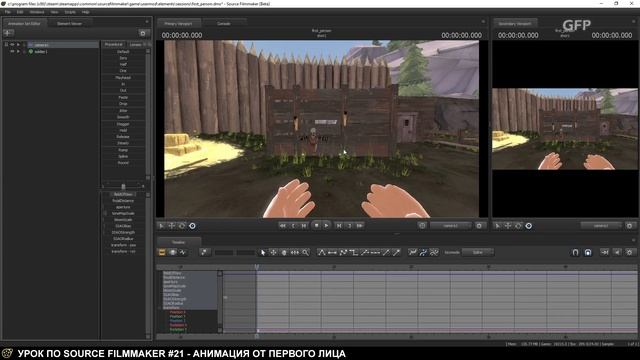
Task: Toggle the frame snap icon in timeline
Action: (588, 253)
